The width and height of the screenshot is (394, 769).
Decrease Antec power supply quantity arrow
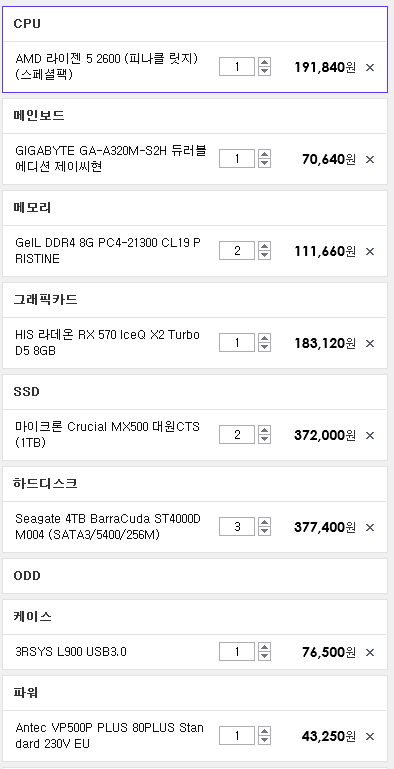click(x=264, y=740)
